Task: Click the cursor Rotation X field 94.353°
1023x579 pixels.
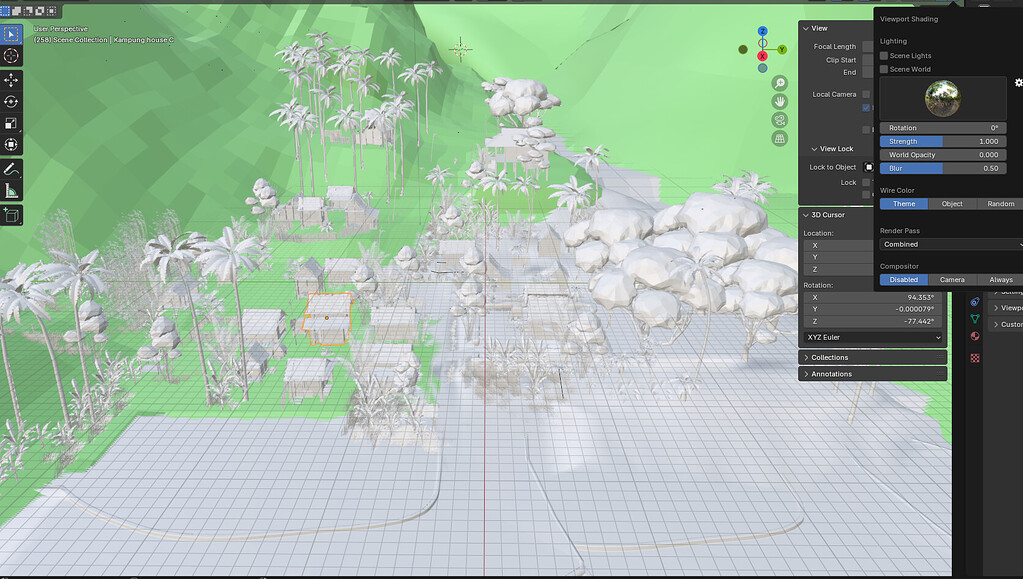Action: pos(872,297)
